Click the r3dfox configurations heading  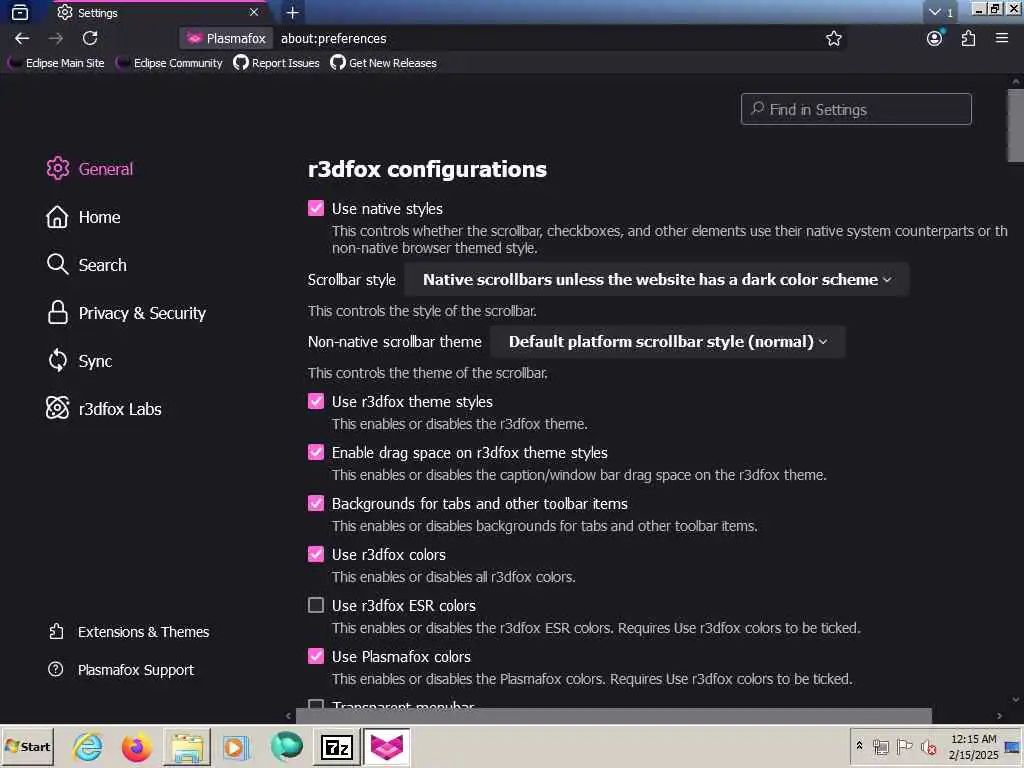[427, 169]
